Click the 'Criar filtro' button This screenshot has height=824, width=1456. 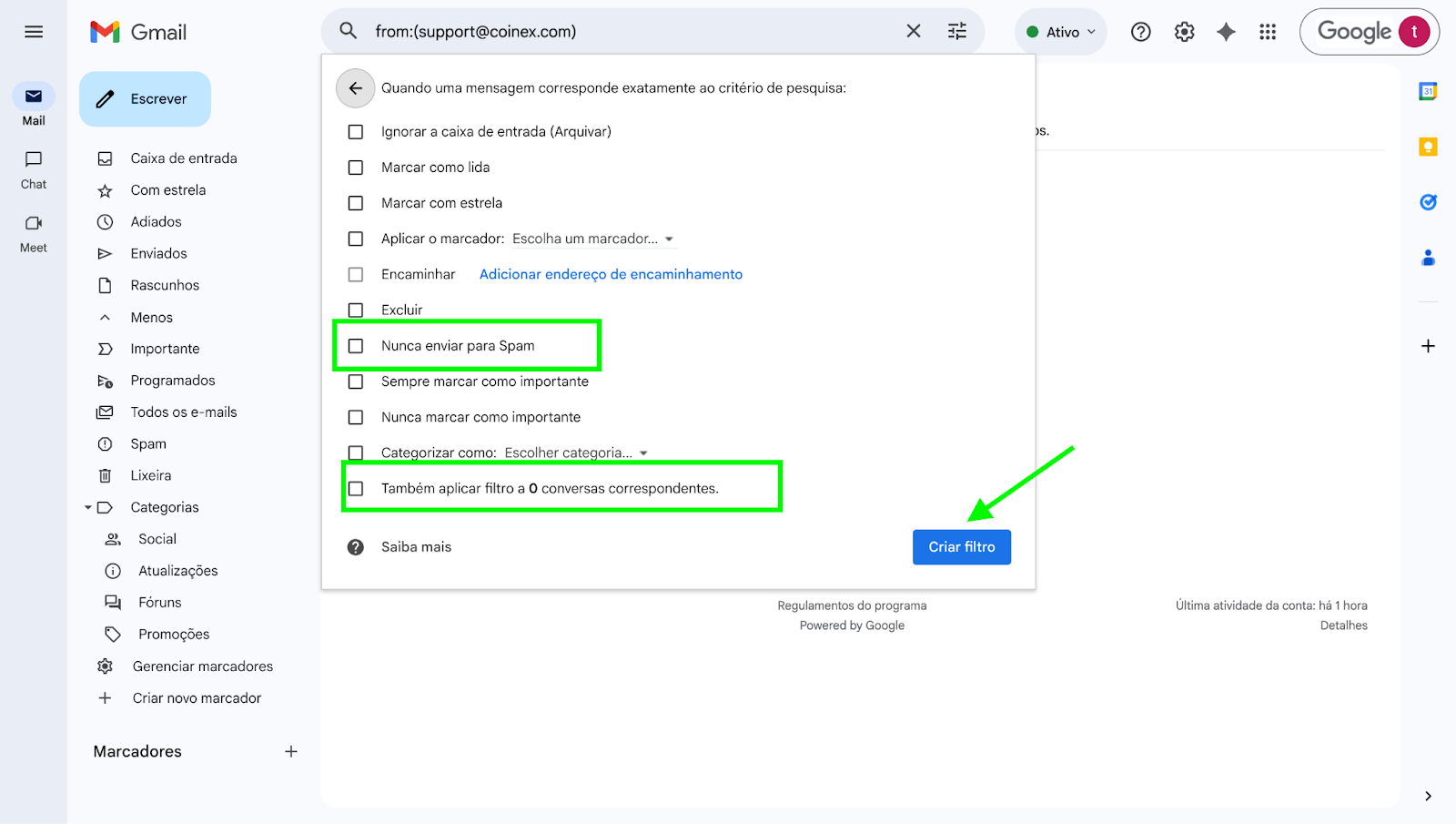click(962, 547)
